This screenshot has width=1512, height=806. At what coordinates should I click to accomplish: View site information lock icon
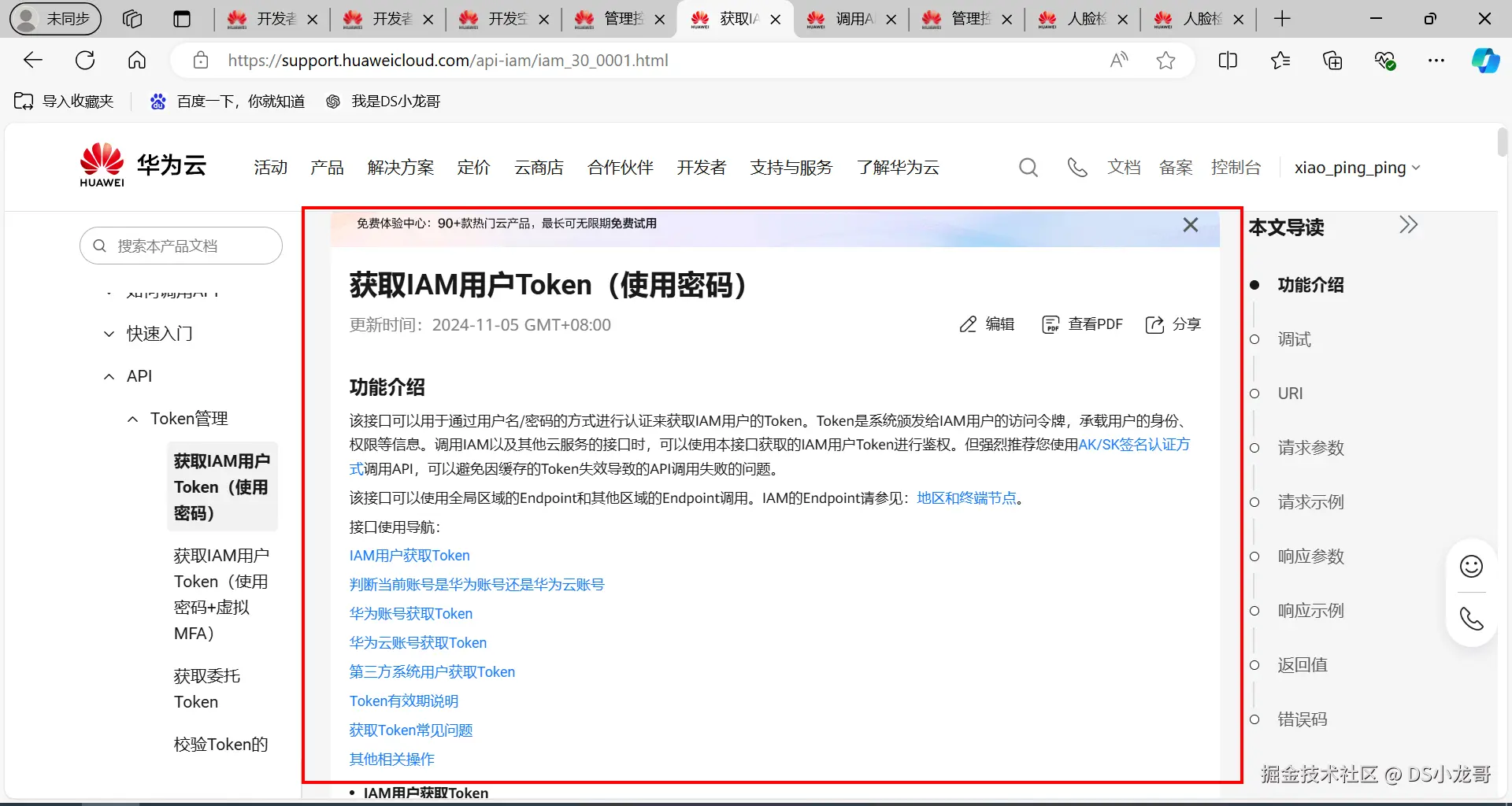coord(201,60)
